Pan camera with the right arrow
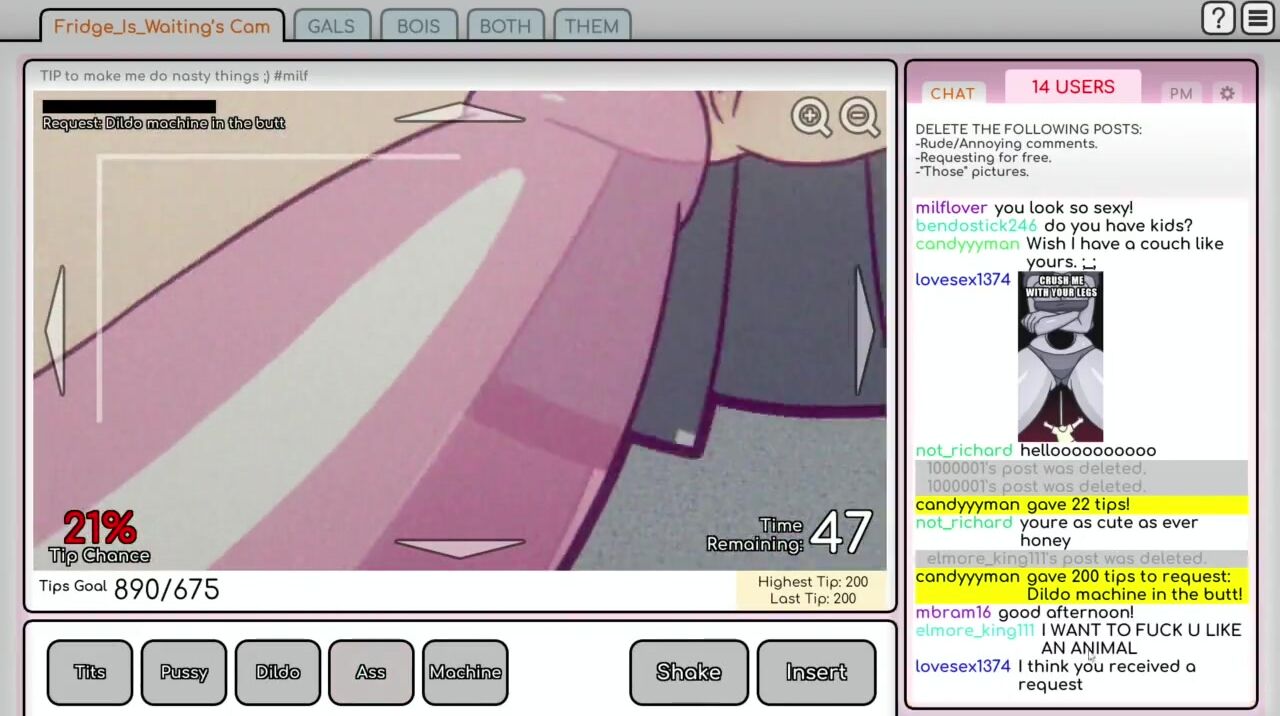Screen dimensions: 1280x716 [x=864, y=330]
